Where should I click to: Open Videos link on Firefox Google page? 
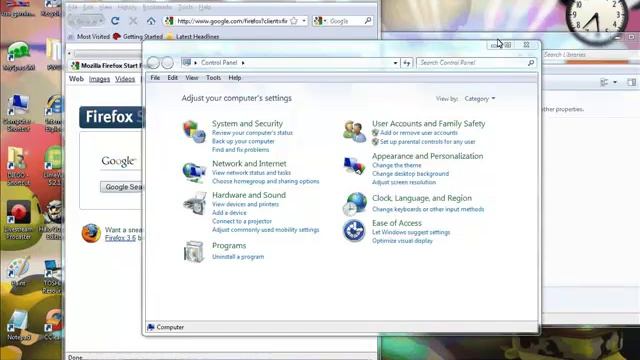click(x=125, y=79)
